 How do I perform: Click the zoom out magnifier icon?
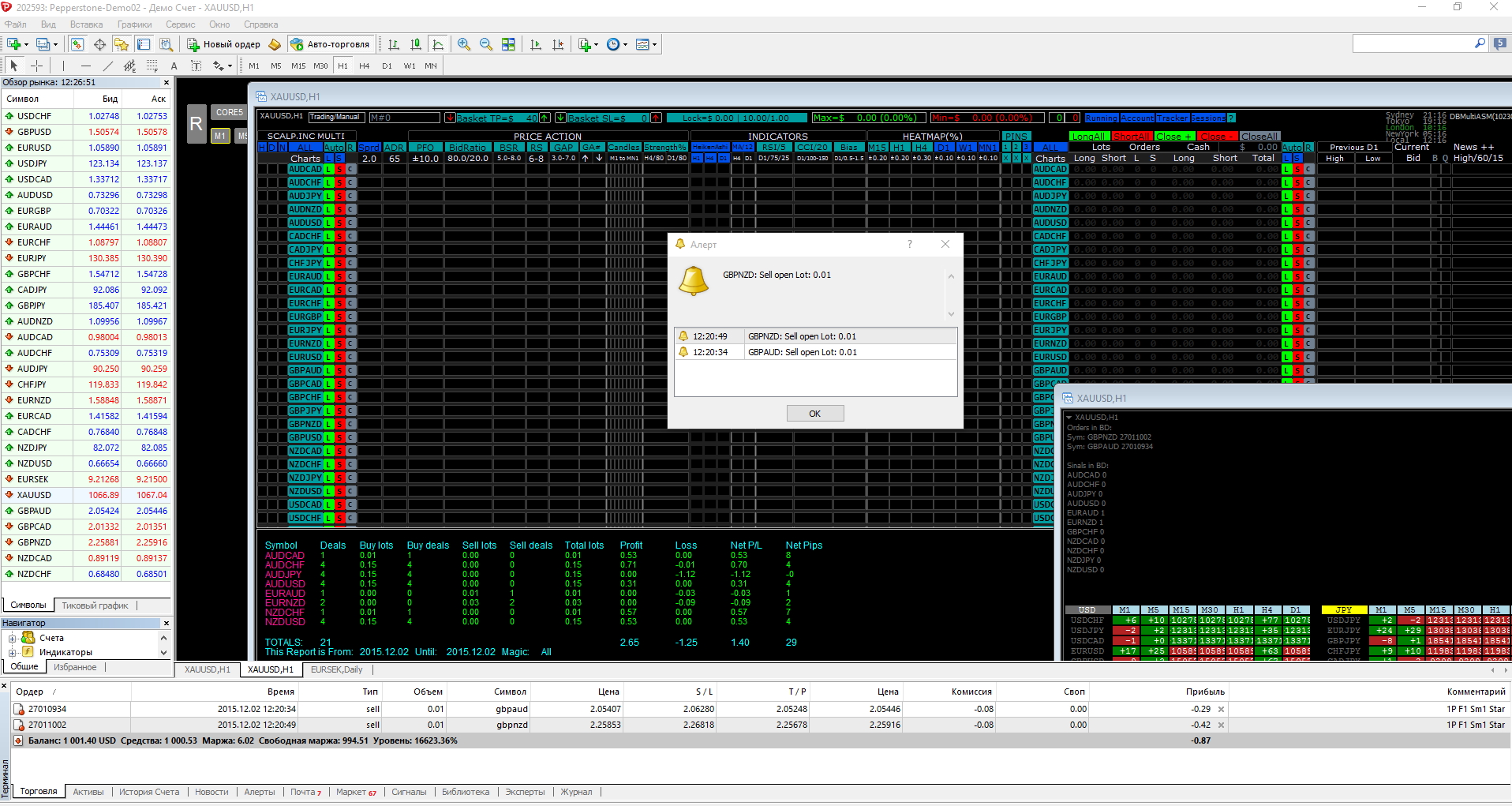point(486,44)
